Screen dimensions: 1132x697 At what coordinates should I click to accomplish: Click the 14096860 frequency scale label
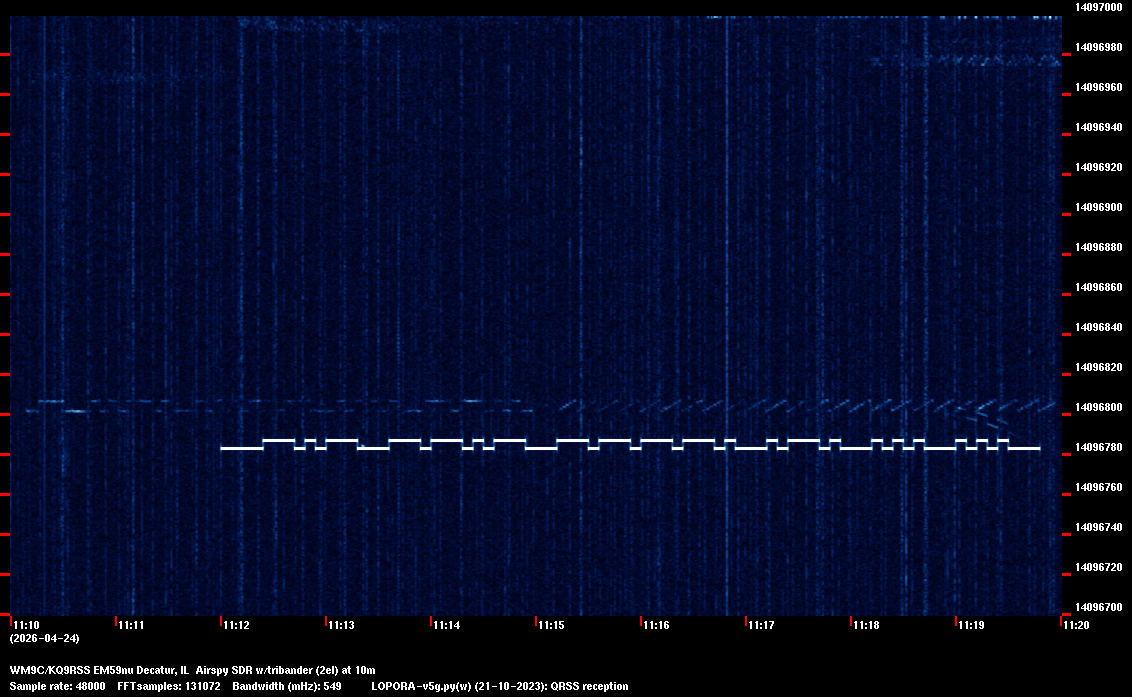coord(1097,287)
